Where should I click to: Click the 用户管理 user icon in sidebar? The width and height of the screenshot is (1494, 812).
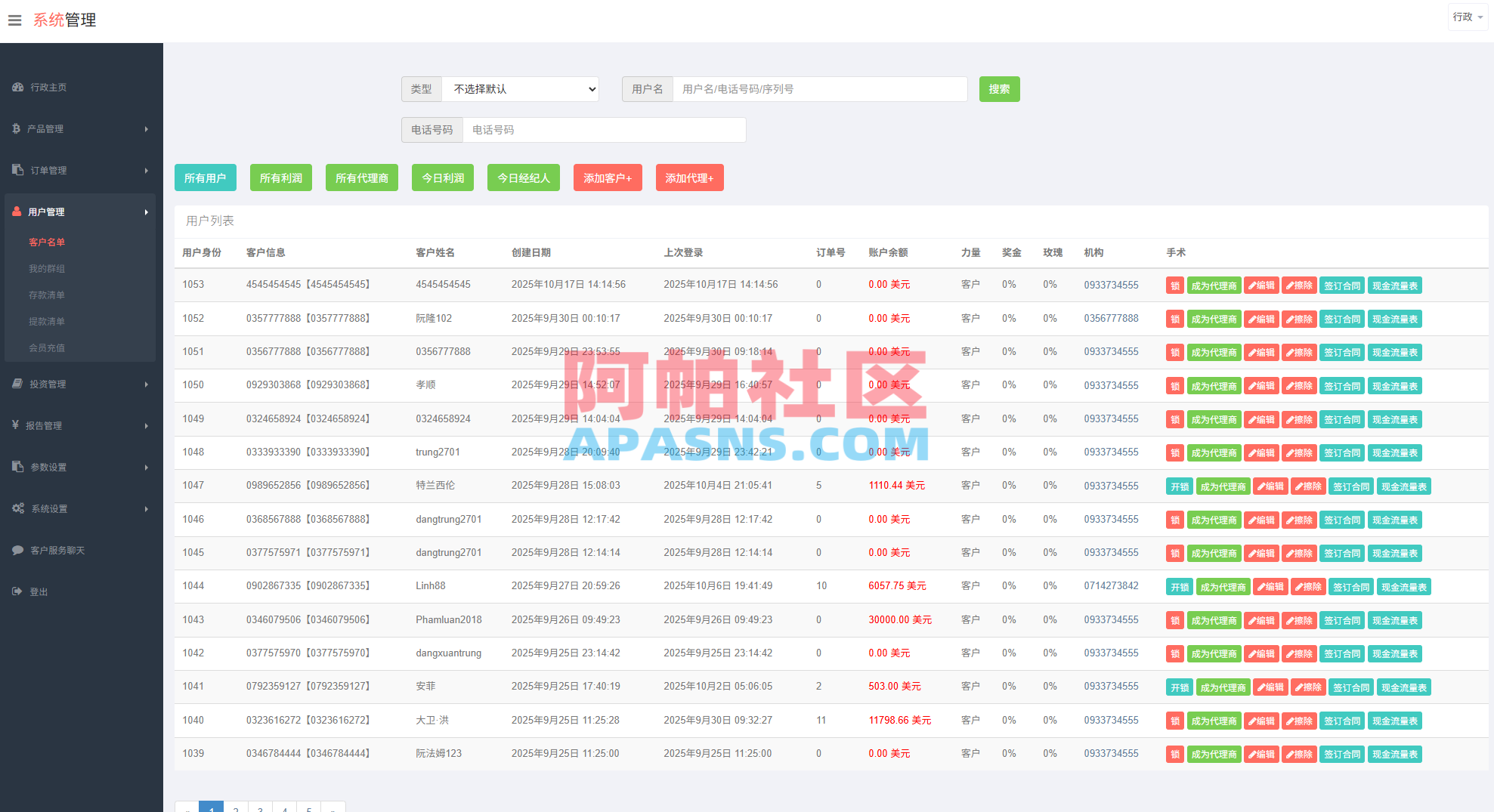(16, 211)
